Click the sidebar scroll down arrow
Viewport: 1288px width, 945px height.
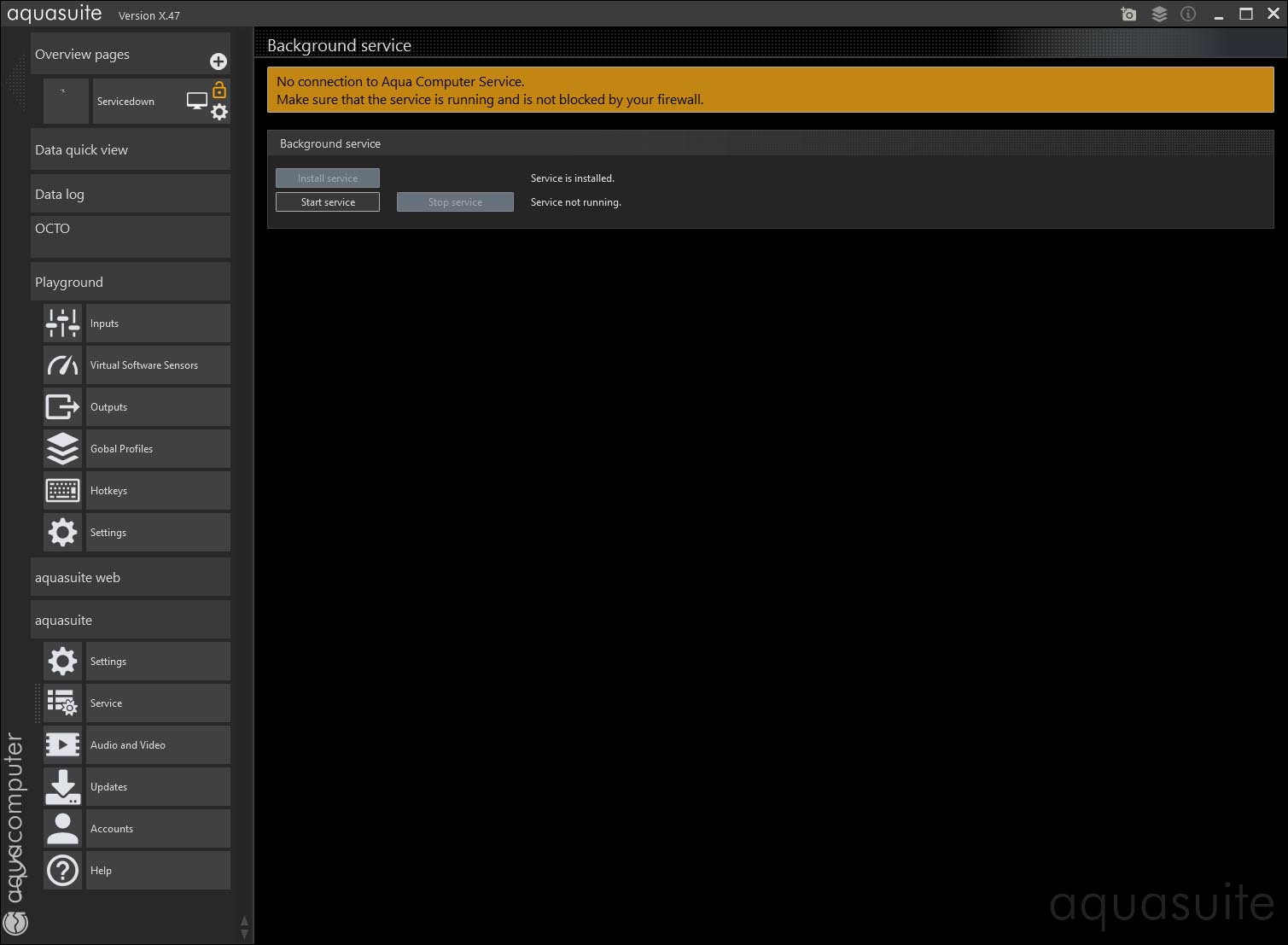(244, 934)
